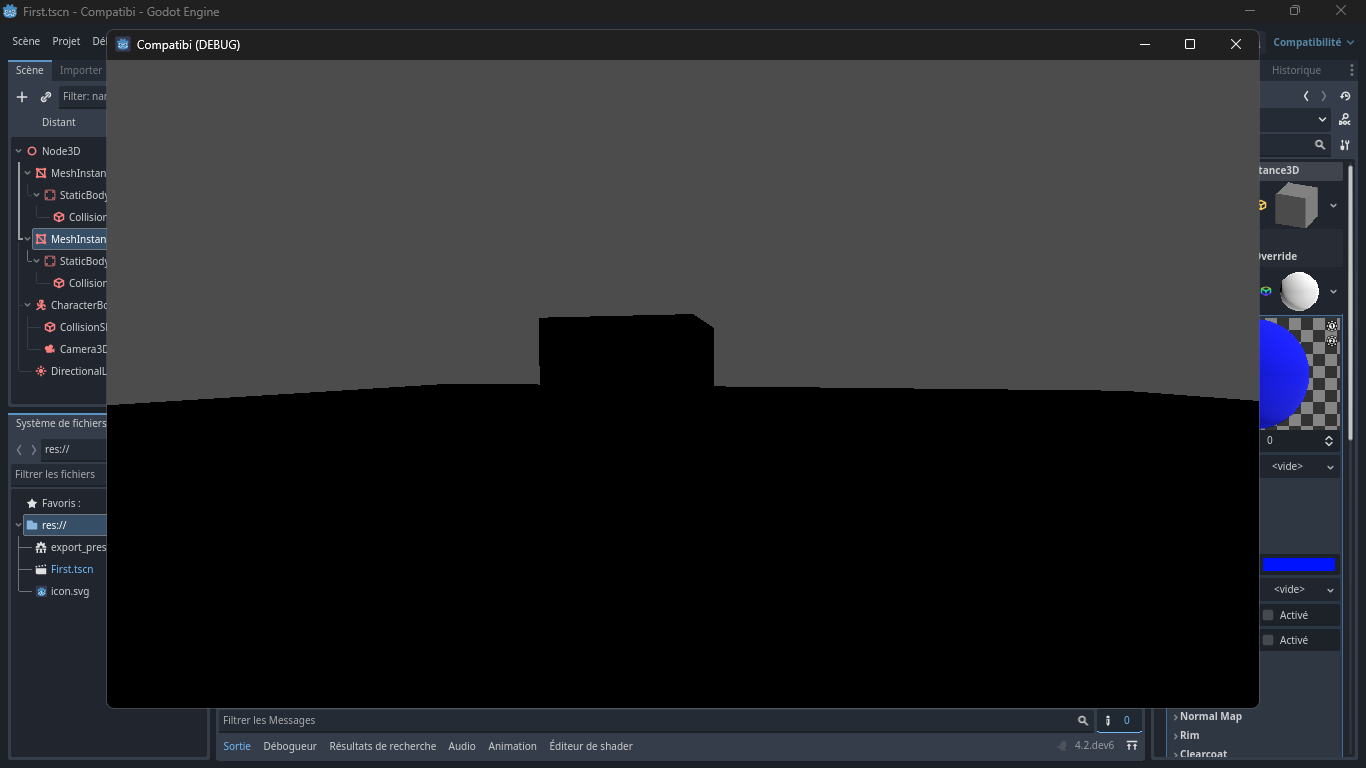This screenshot has width=1366, height=768.
Task: Open the first vide dropdown
Action: tap(1299, 466)
